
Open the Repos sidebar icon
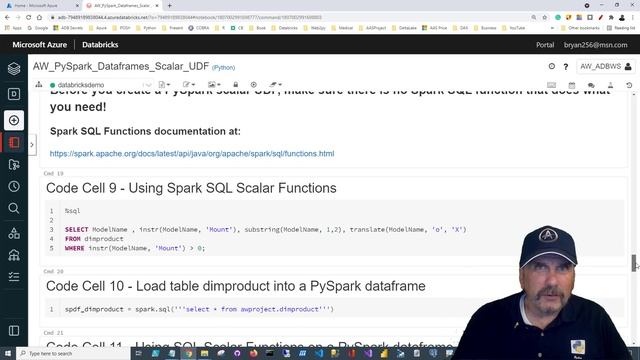14,164
